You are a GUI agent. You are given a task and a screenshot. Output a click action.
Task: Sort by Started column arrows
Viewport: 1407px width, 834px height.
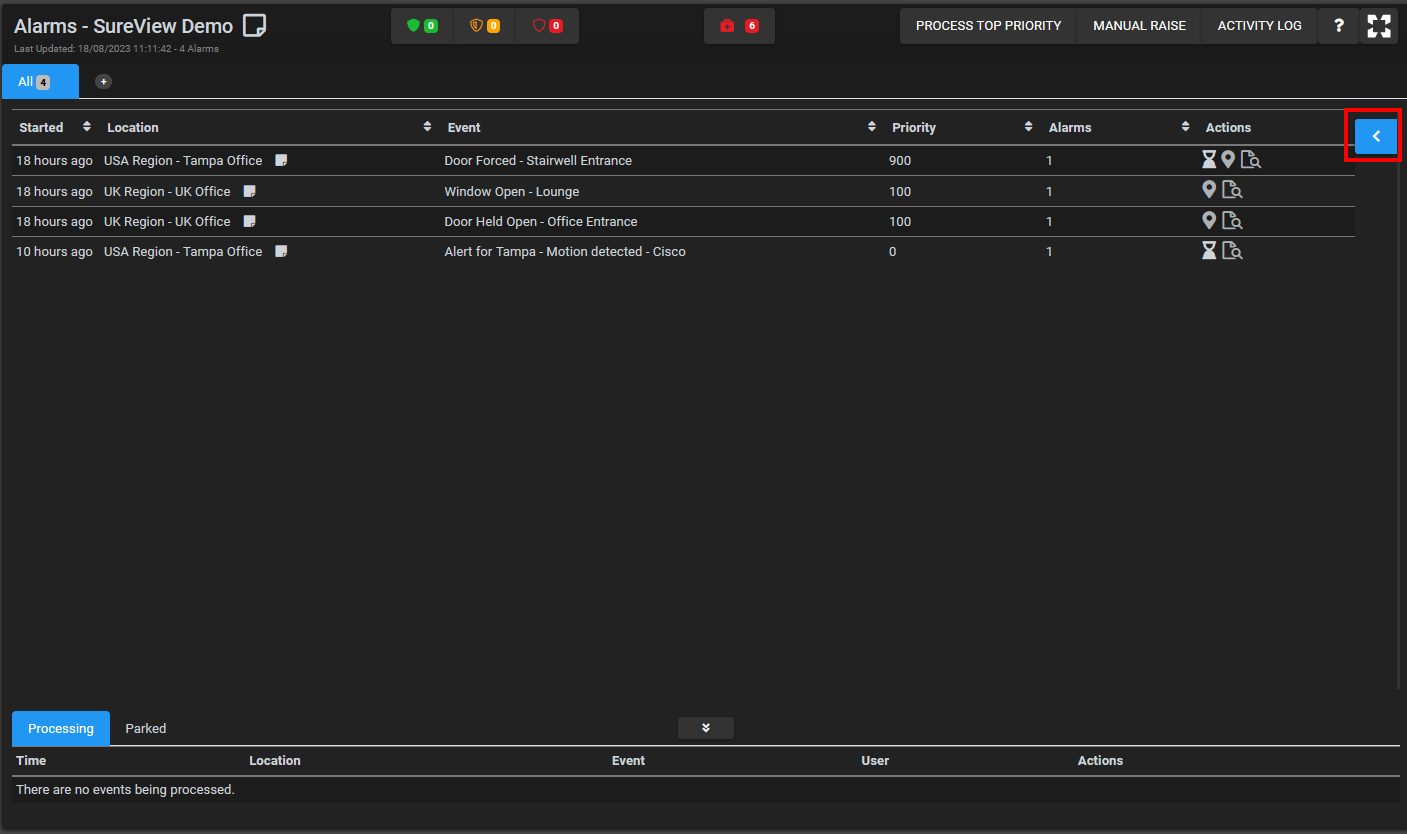(x=87, y=127)
